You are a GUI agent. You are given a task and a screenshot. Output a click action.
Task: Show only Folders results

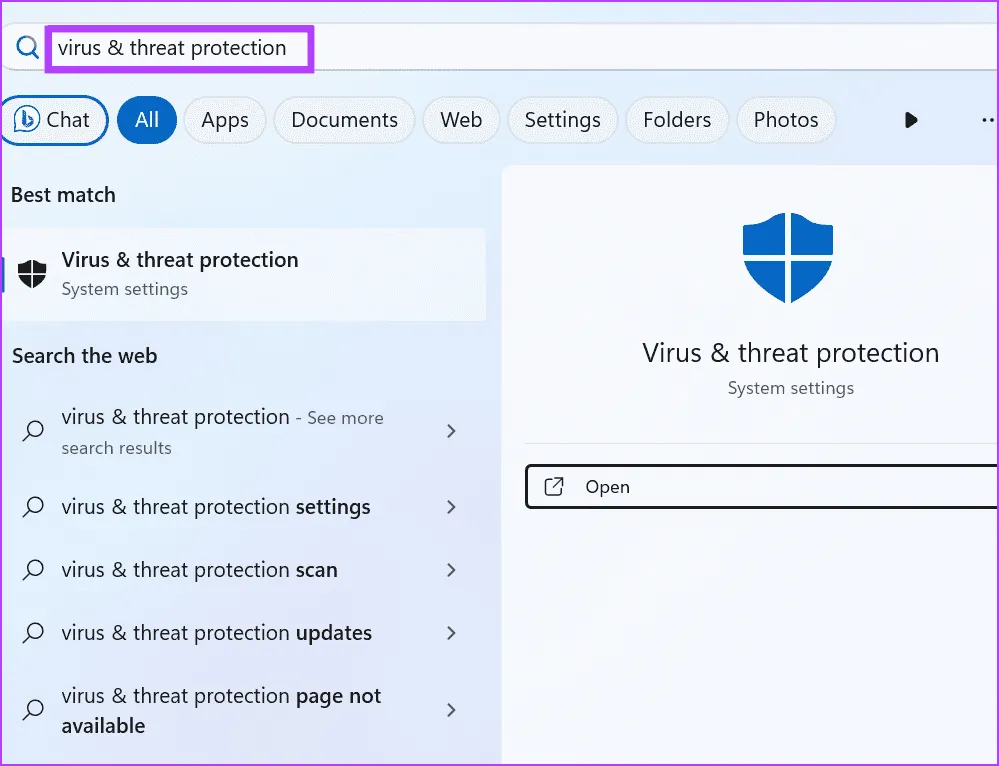coord(677,120)
